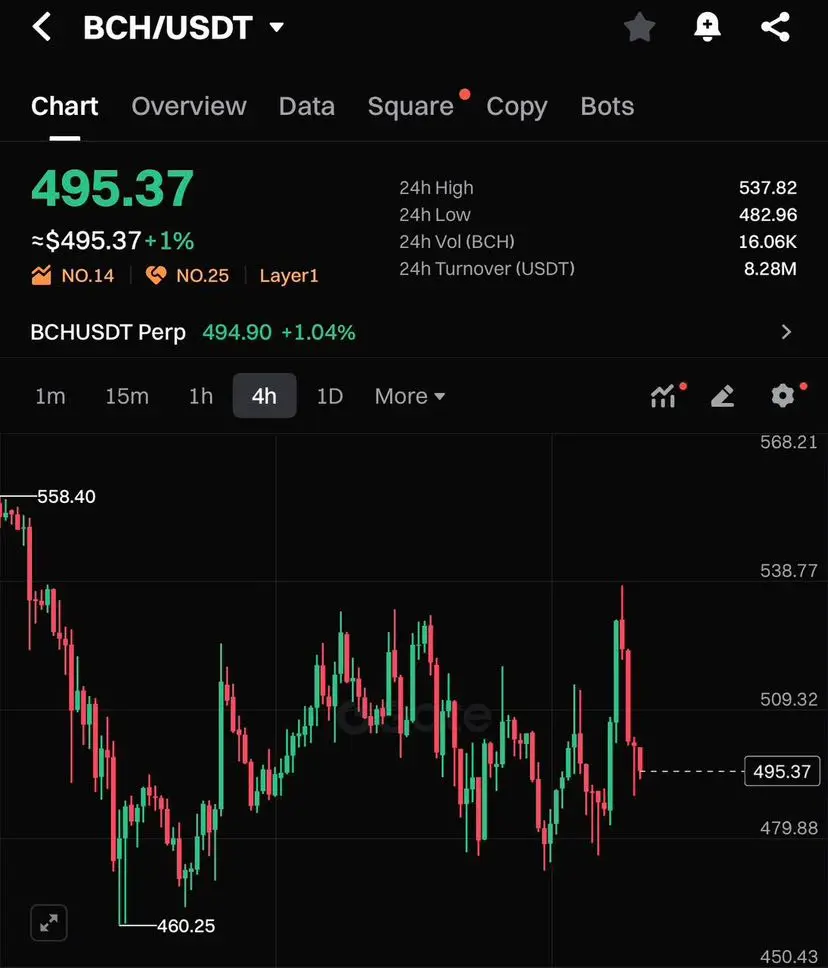This screenshot has height=968, width=828.
Task: Open chart settings gear icon
Action: [783, 395]
